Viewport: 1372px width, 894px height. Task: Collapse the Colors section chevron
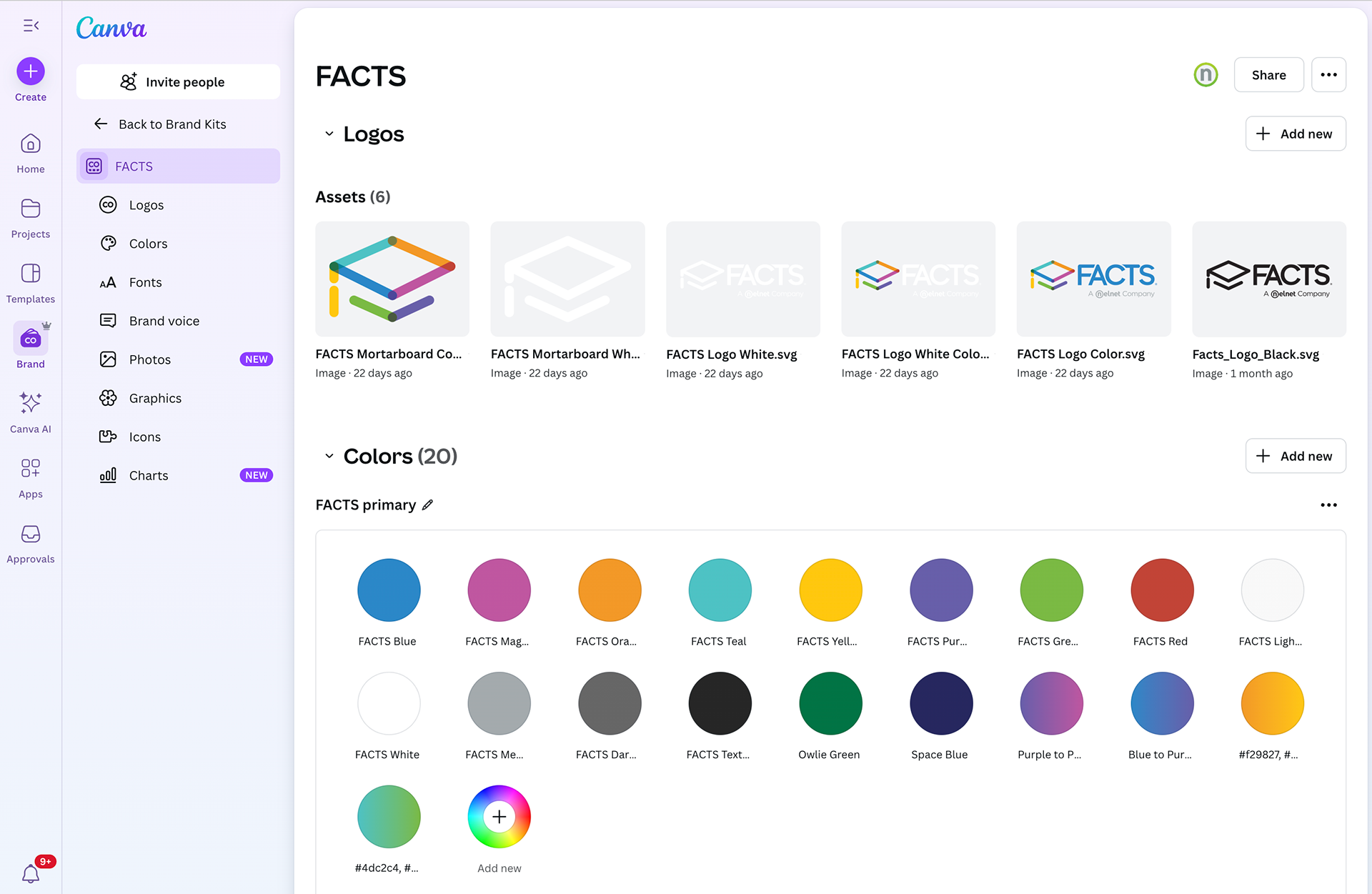coord(329,456)
